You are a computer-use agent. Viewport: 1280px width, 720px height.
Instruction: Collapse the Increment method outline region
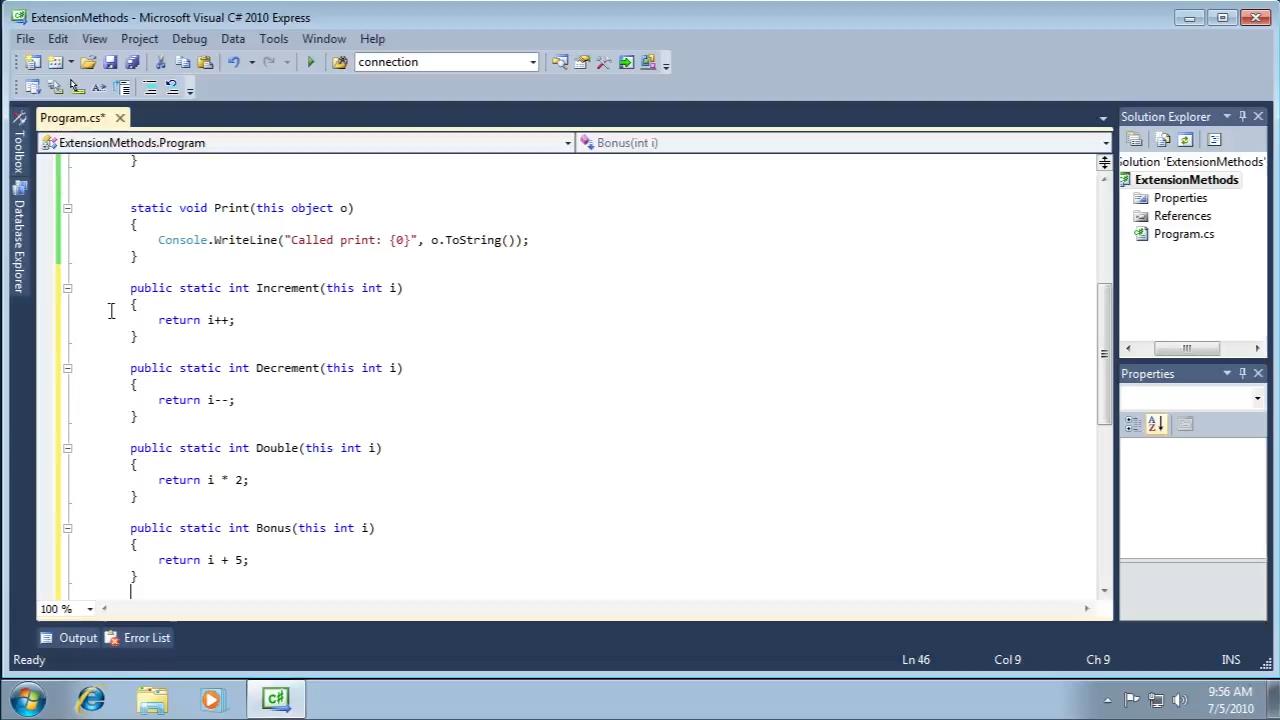pyautogui.click(x=67, y=288)
